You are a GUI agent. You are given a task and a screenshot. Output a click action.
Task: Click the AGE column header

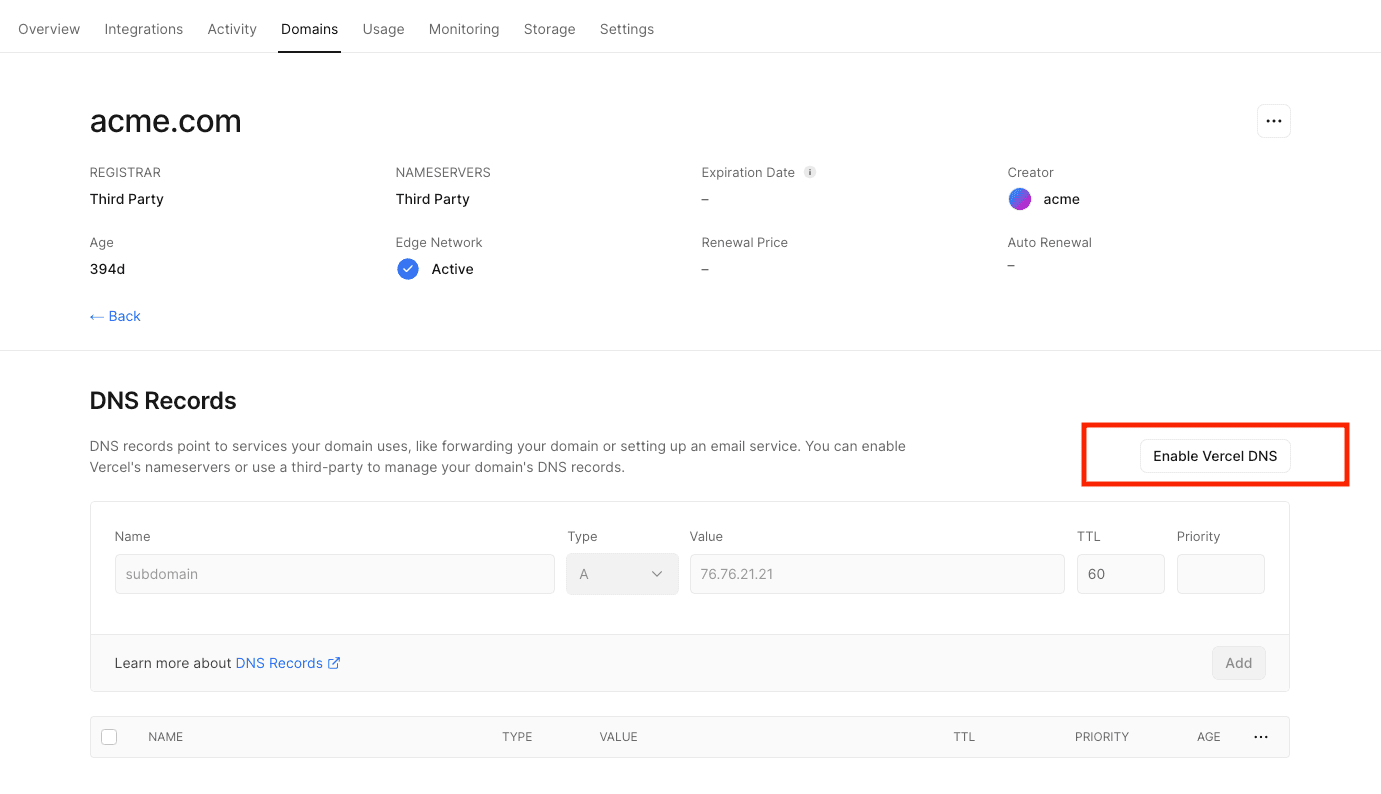pyautogui.click(x=1209, y=737)
